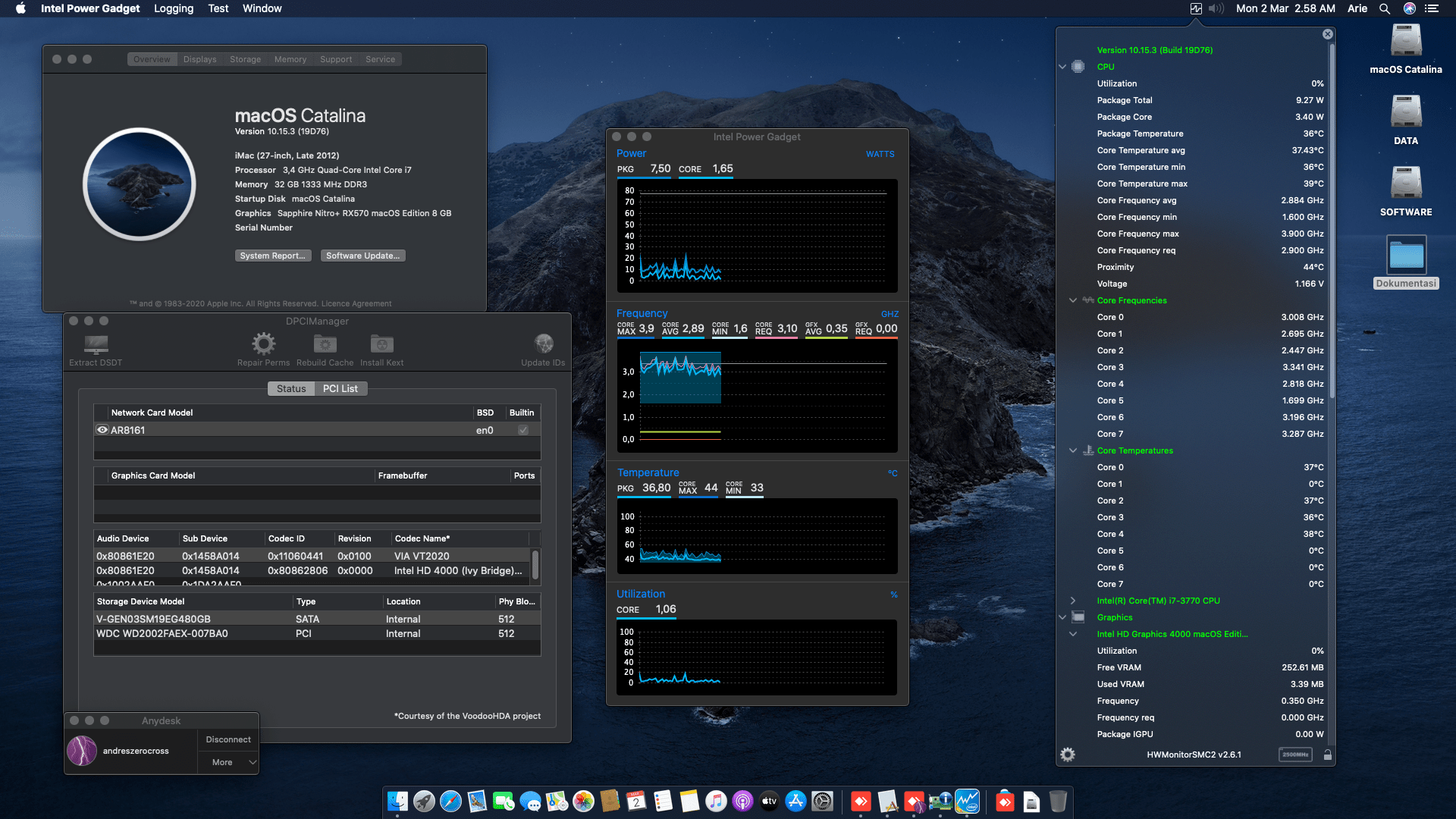Open Intel Power Gadget from the Dock
1456x819 pixels.
click(x=965, y=801)
